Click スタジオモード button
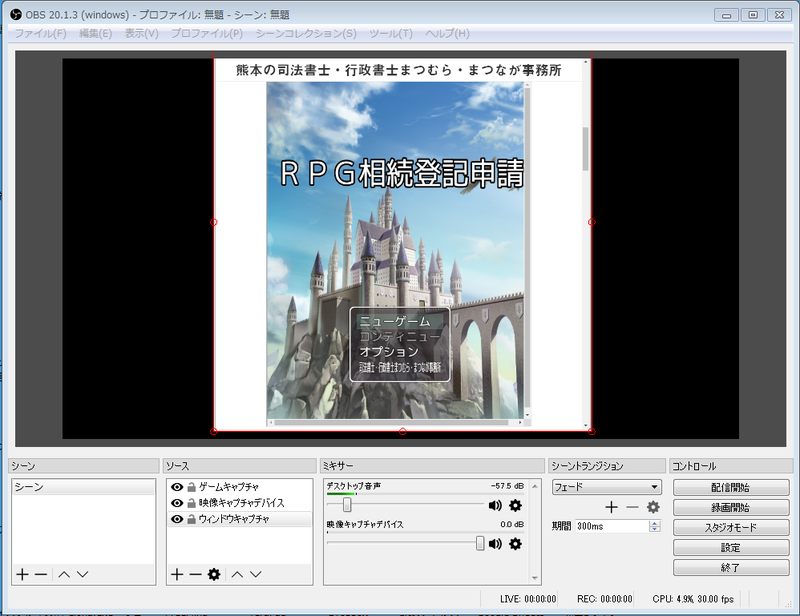This screenshot has height=616, width=800. [x=731, y=527]
